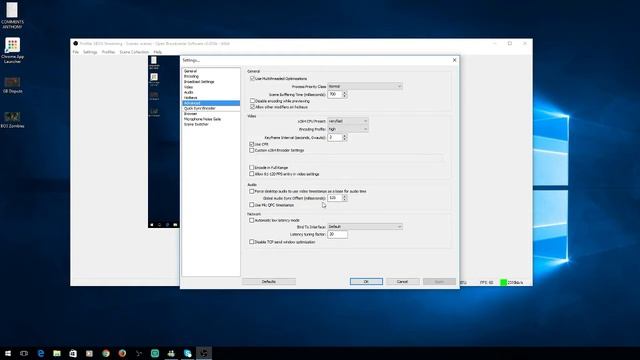Switch to the OBS taskbar icon

pos(204,353)
